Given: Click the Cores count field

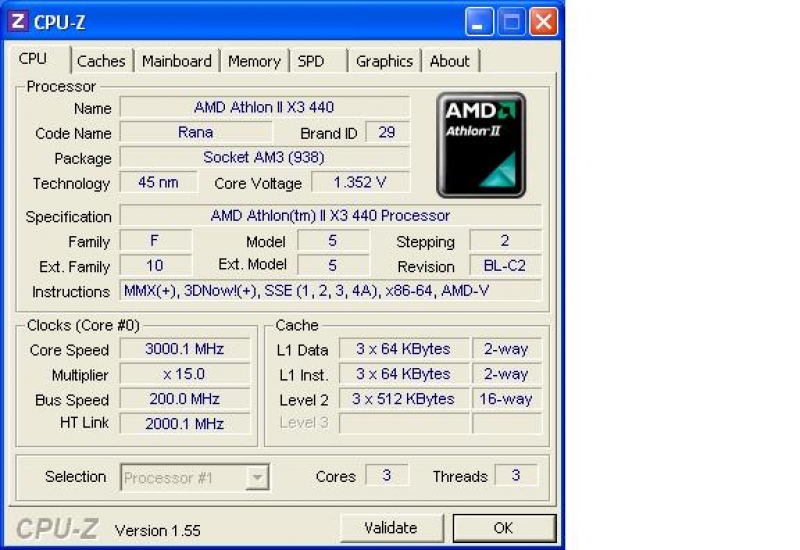Looking at the screenshot, I should pos(387,475).
